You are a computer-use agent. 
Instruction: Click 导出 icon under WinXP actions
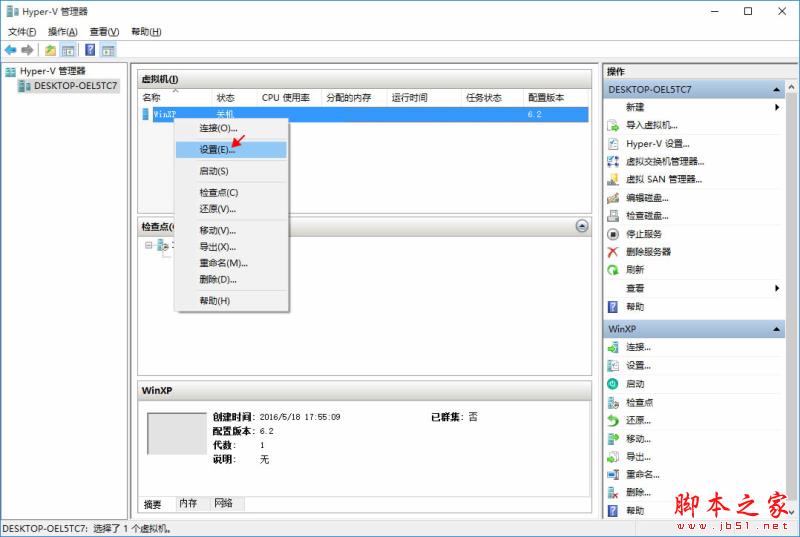(x=613, y=457)
